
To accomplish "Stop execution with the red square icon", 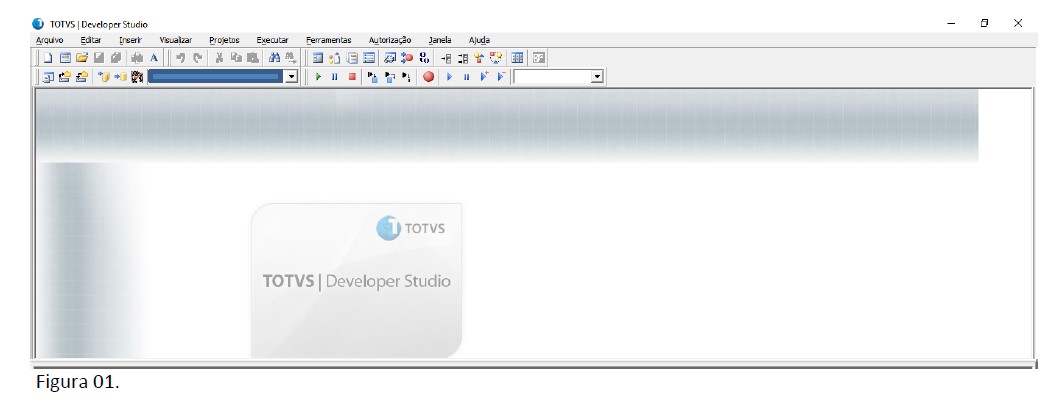I will 353,77.
